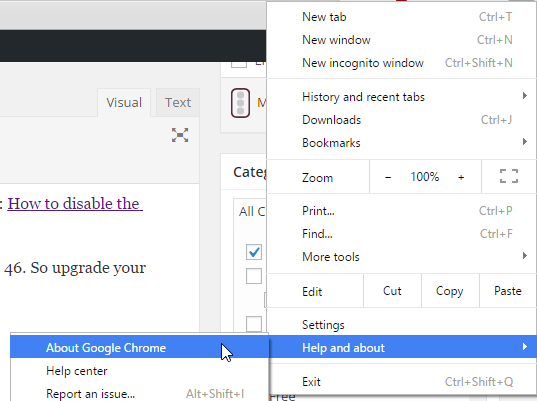Image resolution: width=537 pixels, height=401 pixels.
Task: Click the 100% zoom value
Action: (x=425, y=177)
